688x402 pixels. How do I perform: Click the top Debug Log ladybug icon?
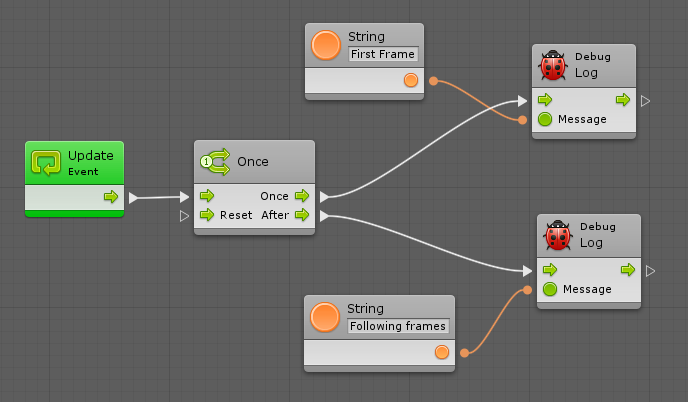[552, 65]
